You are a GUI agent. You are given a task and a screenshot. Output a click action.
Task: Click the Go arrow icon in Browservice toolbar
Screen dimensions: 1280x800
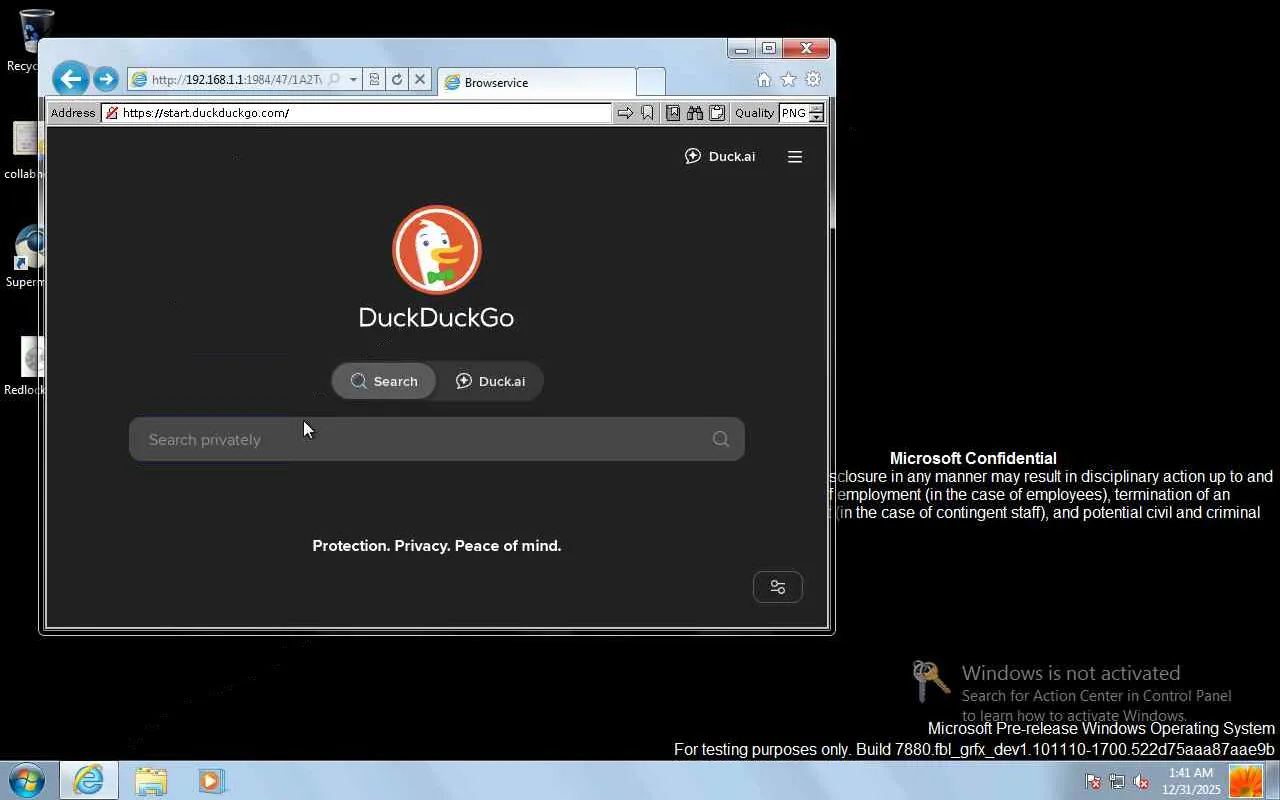pos(625,113)
